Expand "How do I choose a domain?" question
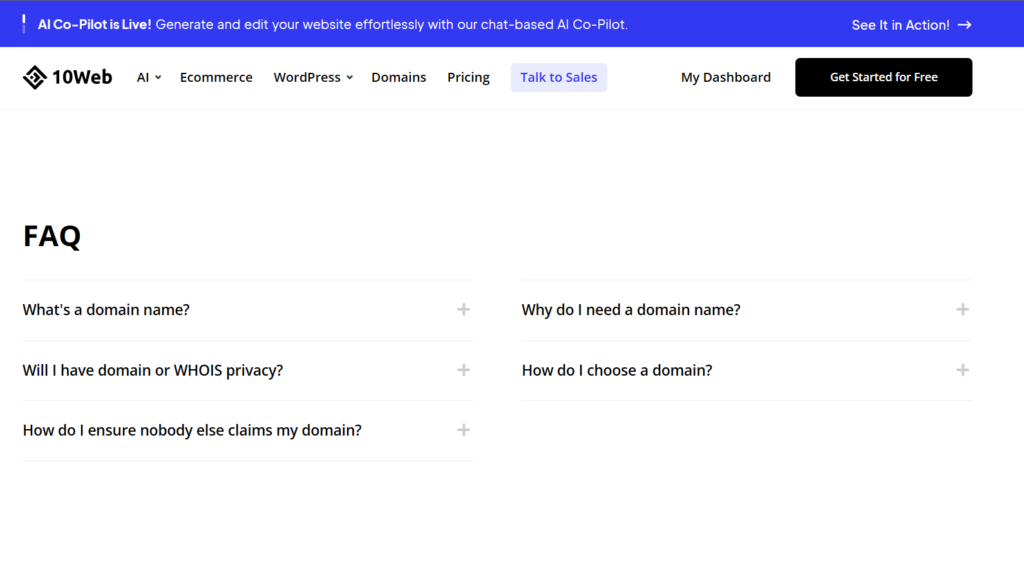The width and height of the screenshot is (1024, 578). tap(616, 370)
